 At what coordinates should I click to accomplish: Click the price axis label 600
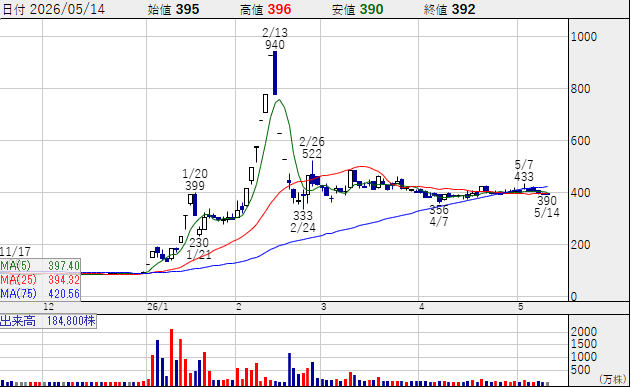(x=580, y=141)
